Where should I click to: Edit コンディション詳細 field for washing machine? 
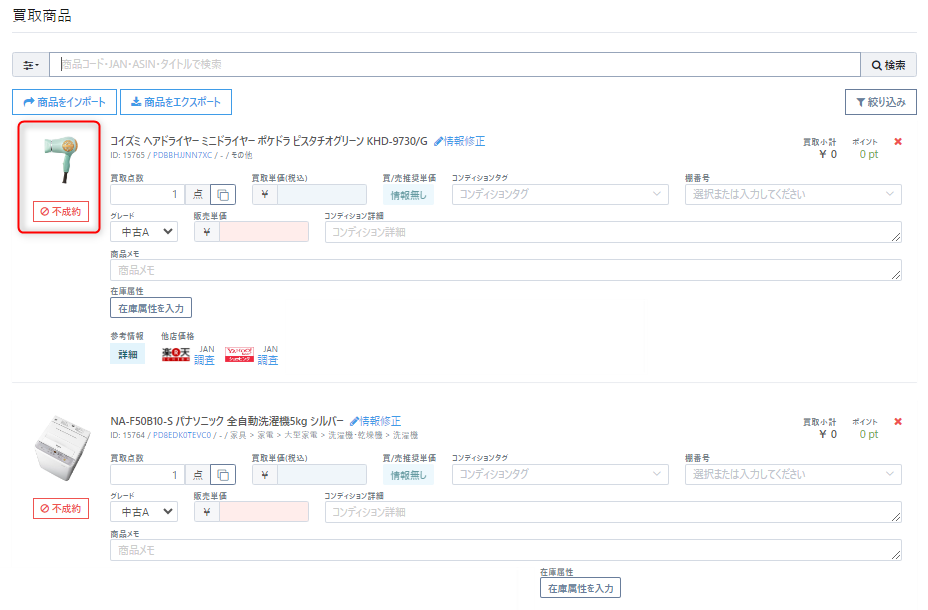(613, 512)
